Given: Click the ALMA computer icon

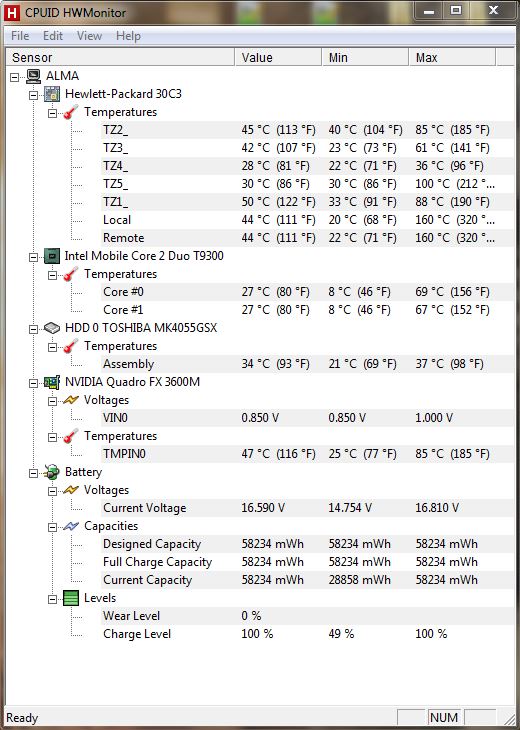Looking at the screenshot, I should tap(34, 76).
